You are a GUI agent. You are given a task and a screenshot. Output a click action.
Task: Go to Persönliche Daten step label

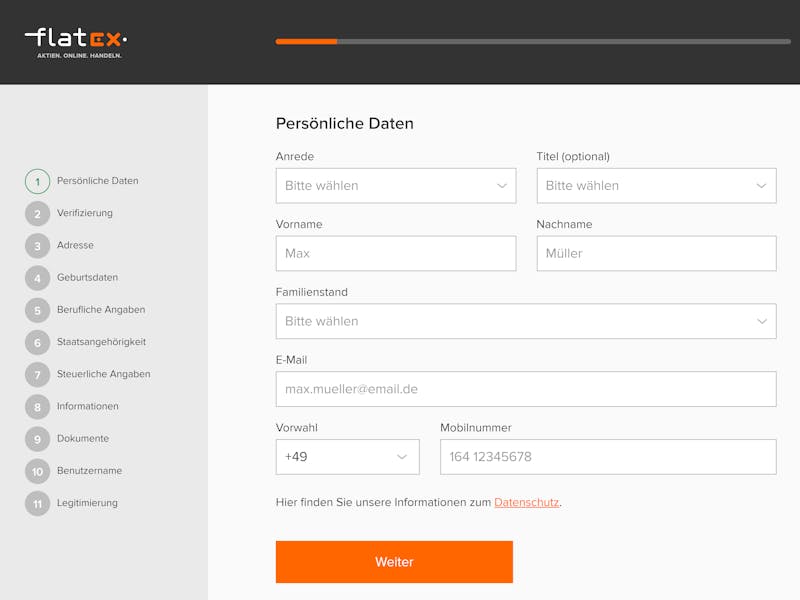click(97, 181)
